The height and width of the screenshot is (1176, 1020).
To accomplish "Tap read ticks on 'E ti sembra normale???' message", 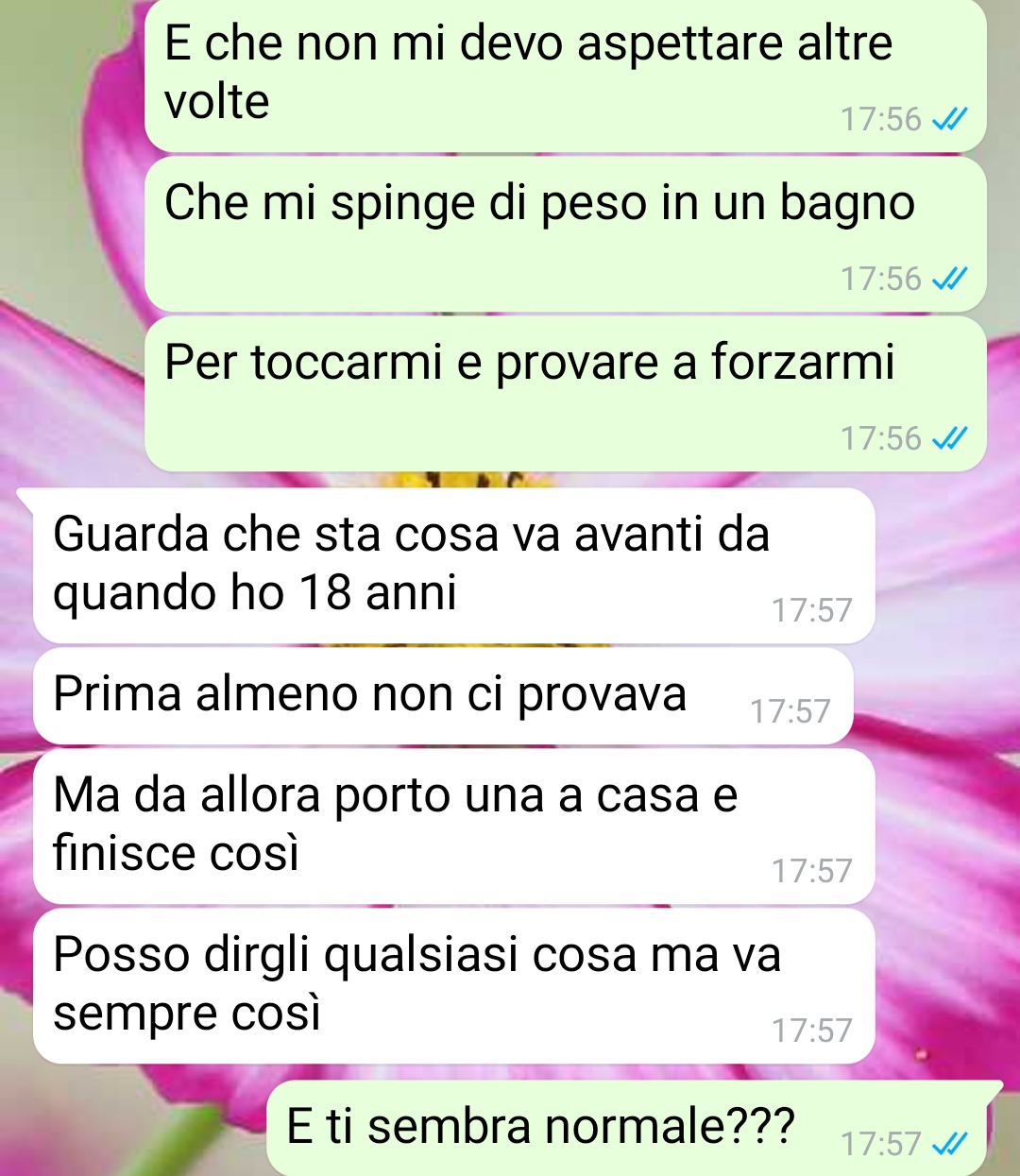I will 949,1145.
